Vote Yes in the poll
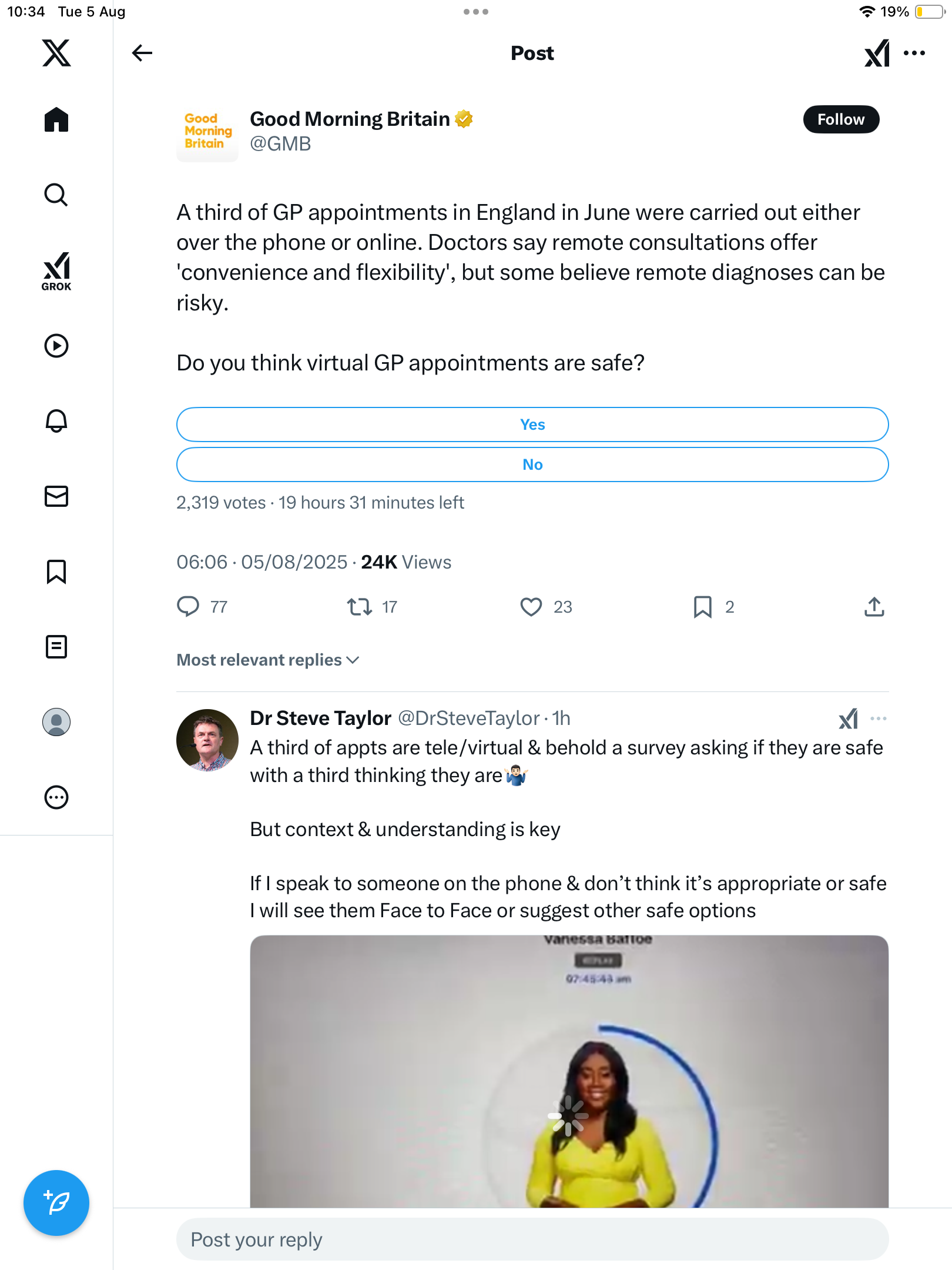952x1270 pixels. click(x=532, y=425)
